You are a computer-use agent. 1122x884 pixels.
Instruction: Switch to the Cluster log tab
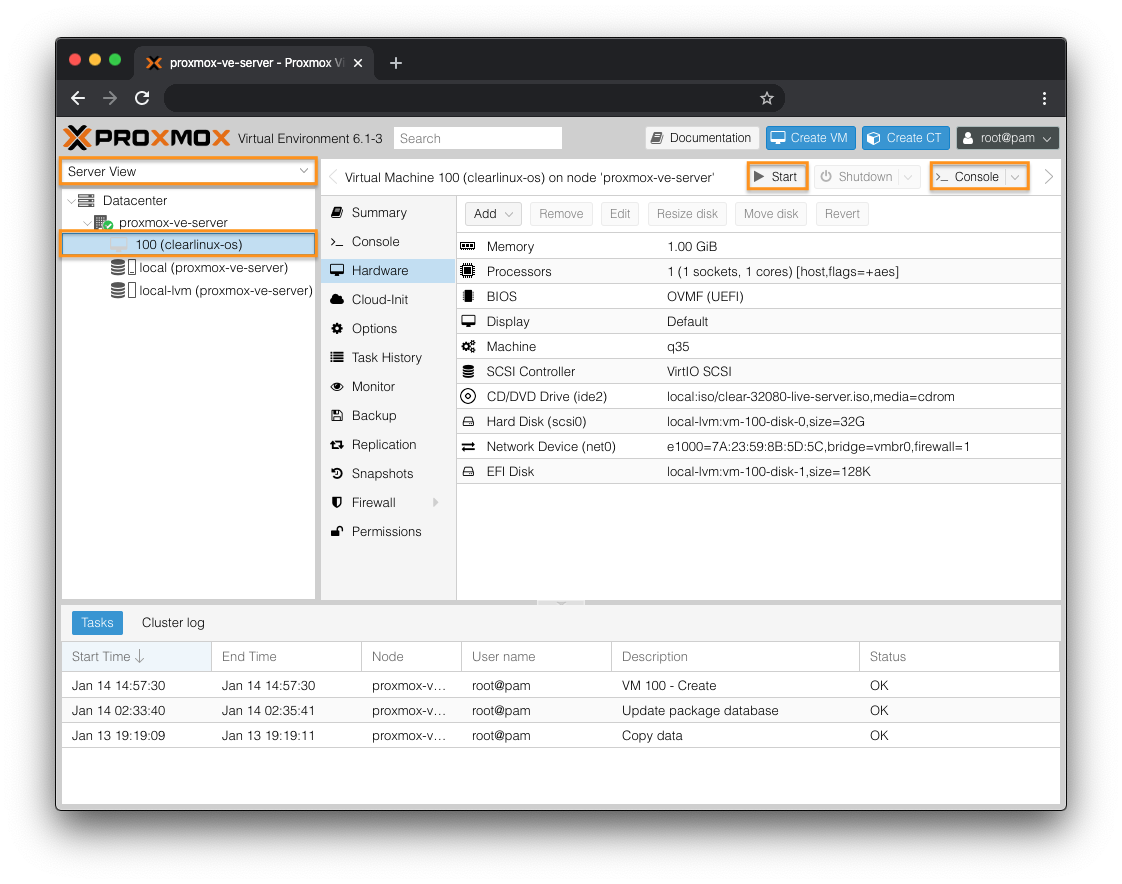point(173,623)
